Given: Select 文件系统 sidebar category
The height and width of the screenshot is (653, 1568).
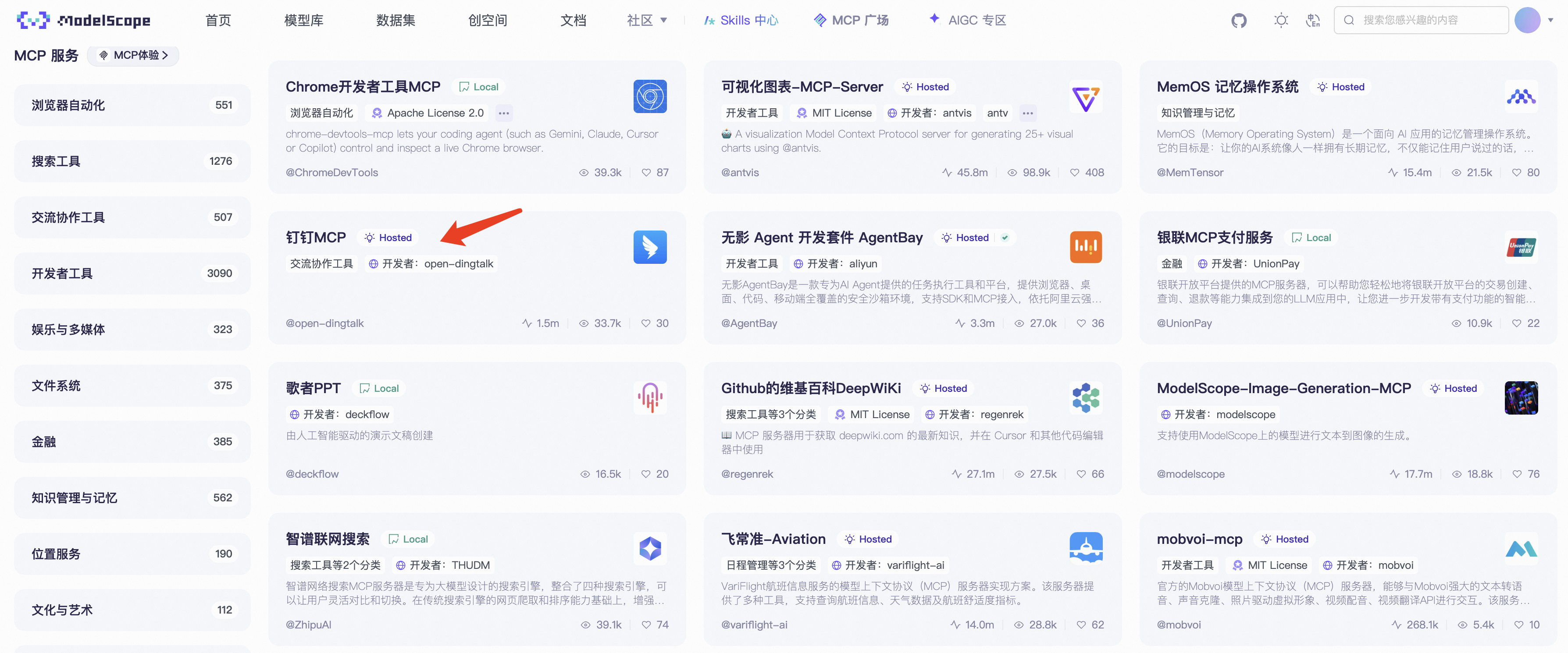Looking at the screenshot, I should [x=132, y=385].
